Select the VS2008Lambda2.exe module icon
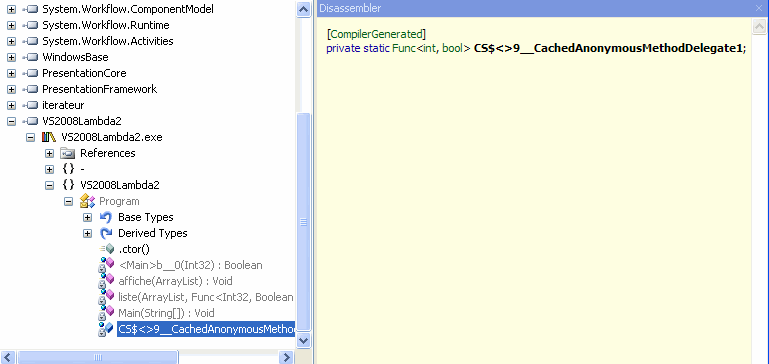Image resolution: width=769 pixels, height=364 pixels. pos(49,137)
